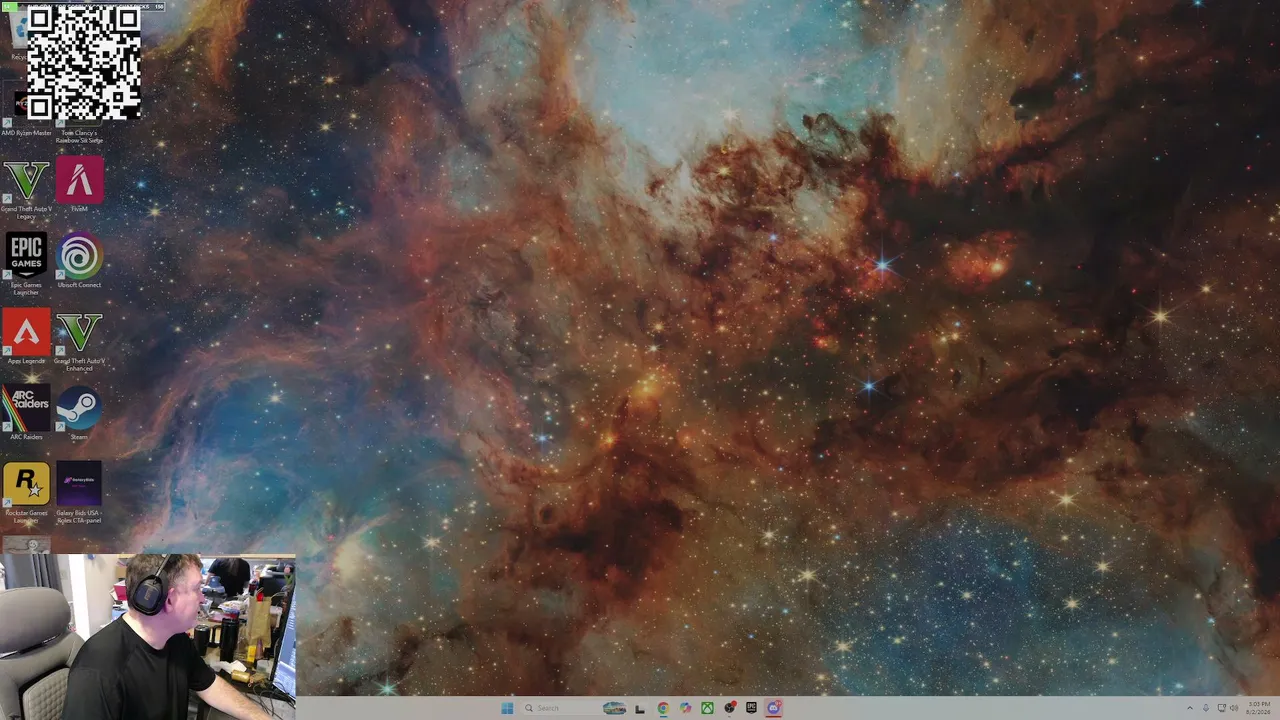Open Epic Games Launcher from the taskbar
This screenshot has height=720, width=1280.
coord(751,708)
